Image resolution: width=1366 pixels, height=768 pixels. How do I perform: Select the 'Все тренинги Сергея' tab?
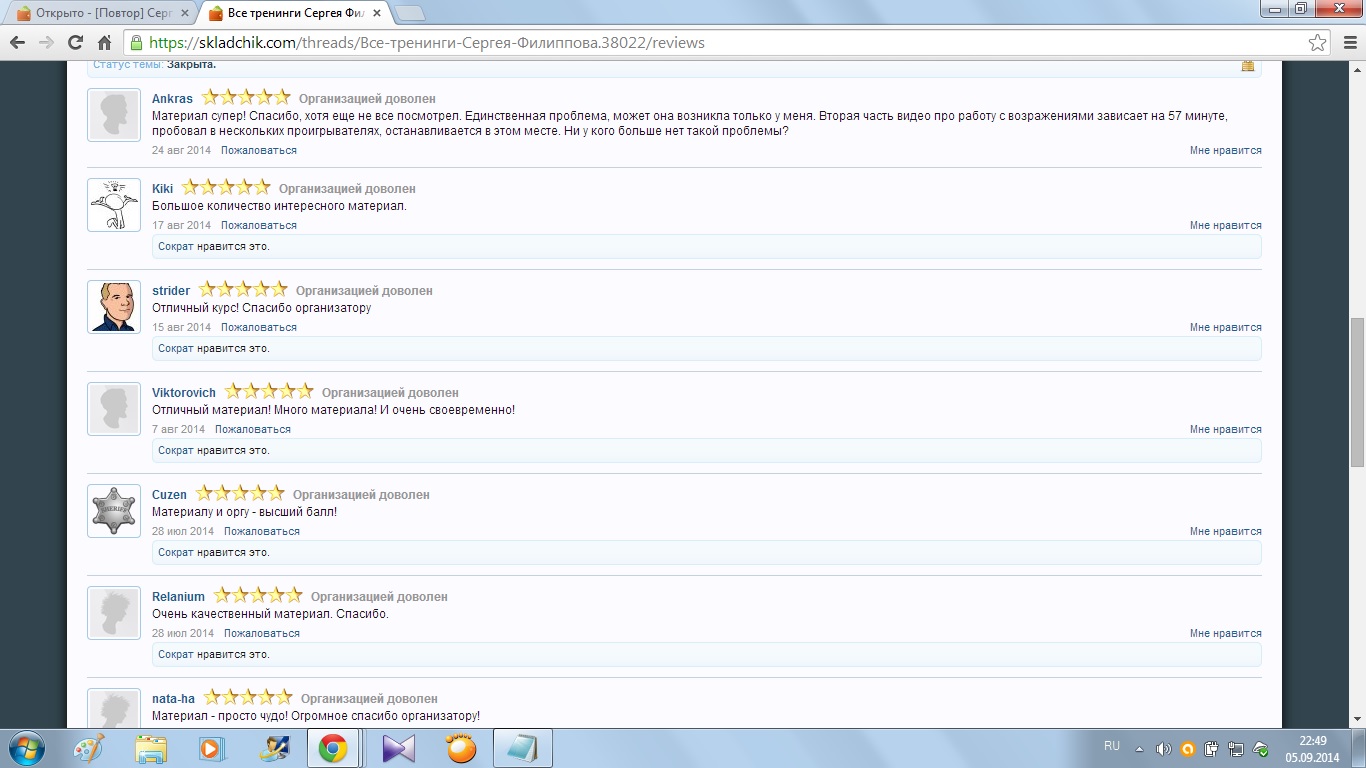[293, 14]
